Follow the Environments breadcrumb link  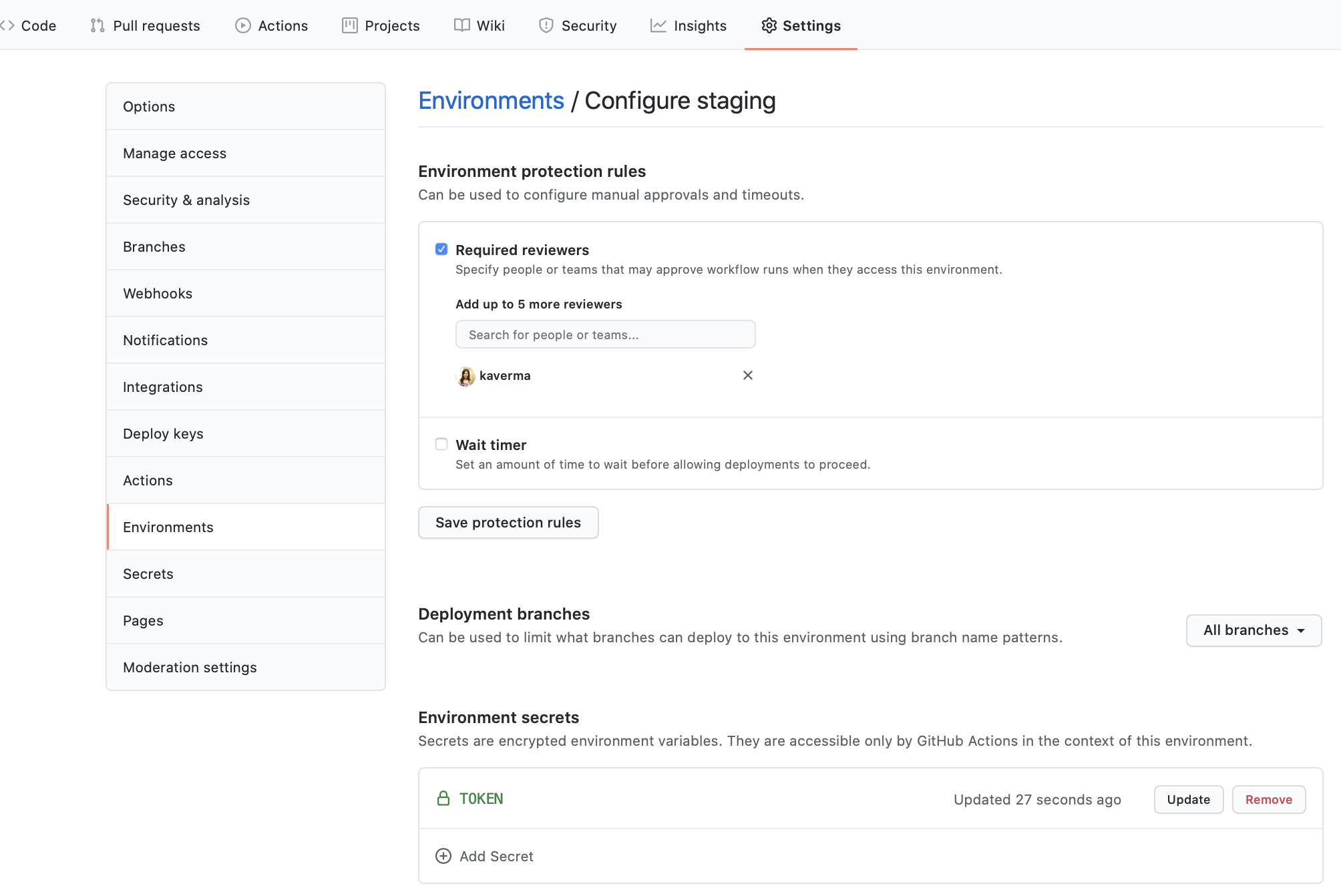(x=491, y=101)
